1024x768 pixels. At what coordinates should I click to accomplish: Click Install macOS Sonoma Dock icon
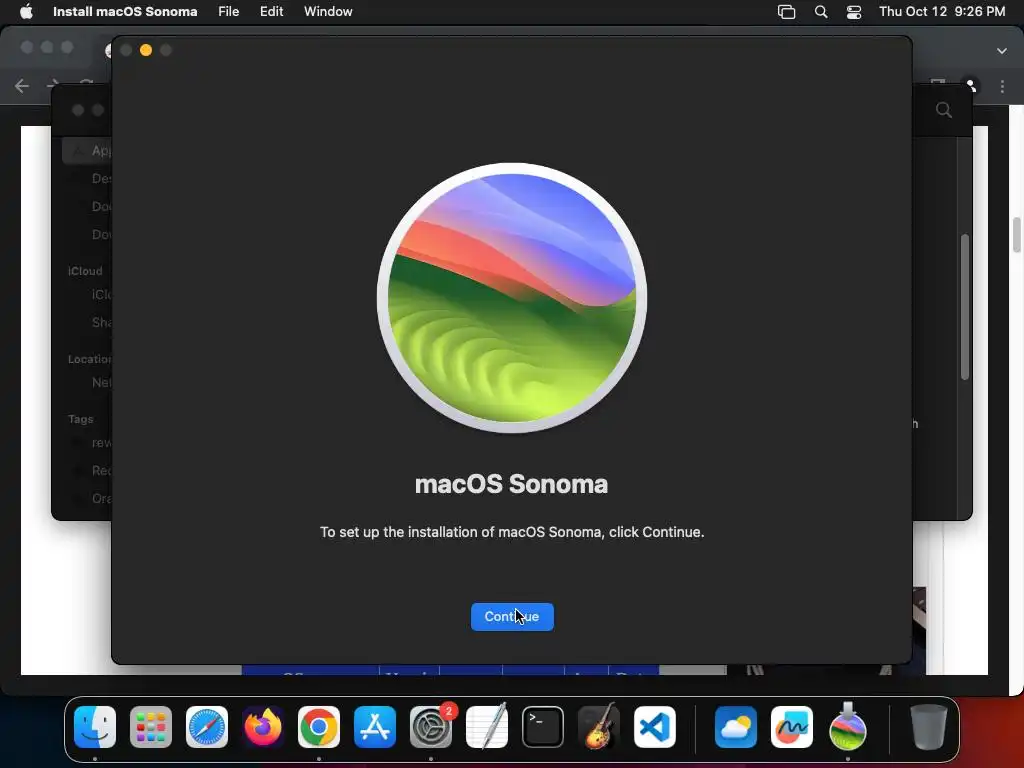(848, 726)
